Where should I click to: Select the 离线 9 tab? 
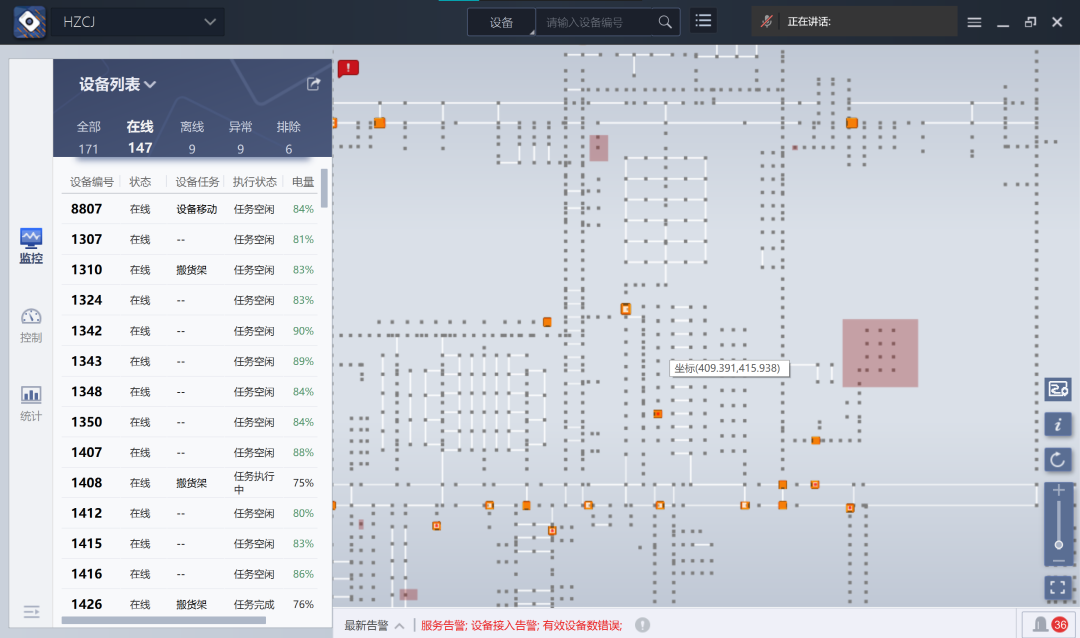pos(192,137)
